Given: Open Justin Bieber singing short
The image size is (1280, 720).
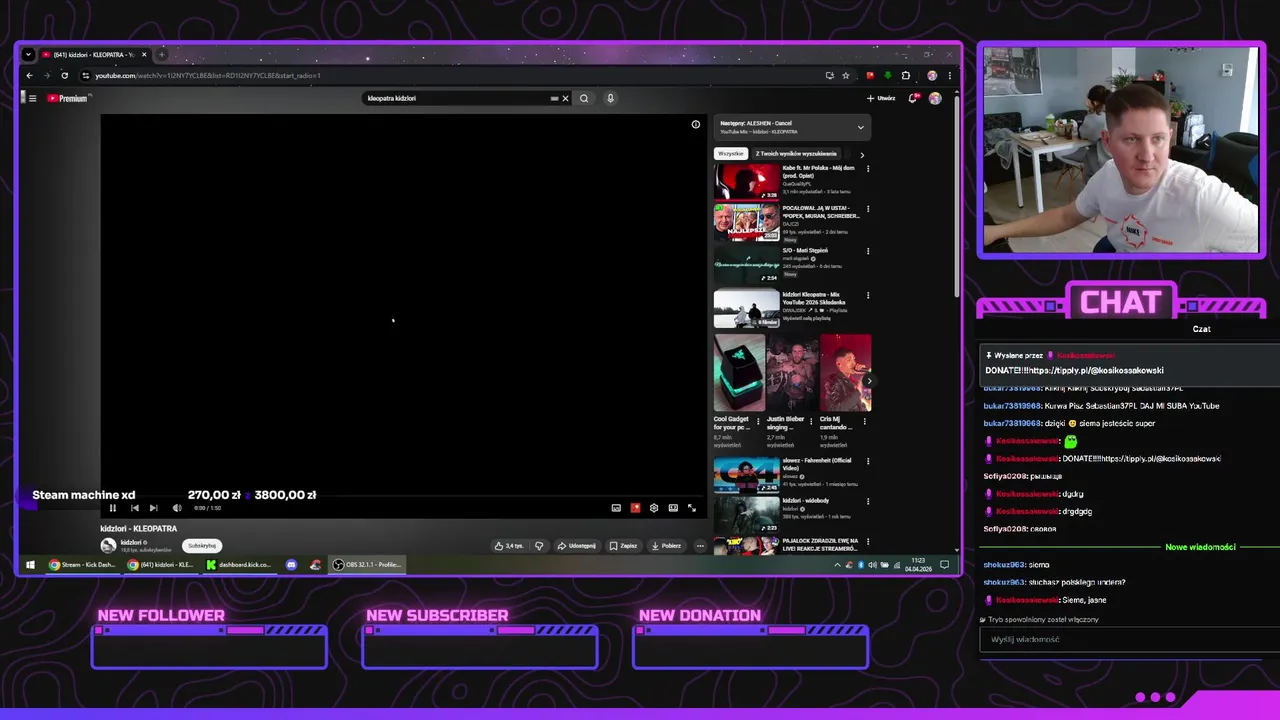Looking at the screenshot, I should point(792,373).
